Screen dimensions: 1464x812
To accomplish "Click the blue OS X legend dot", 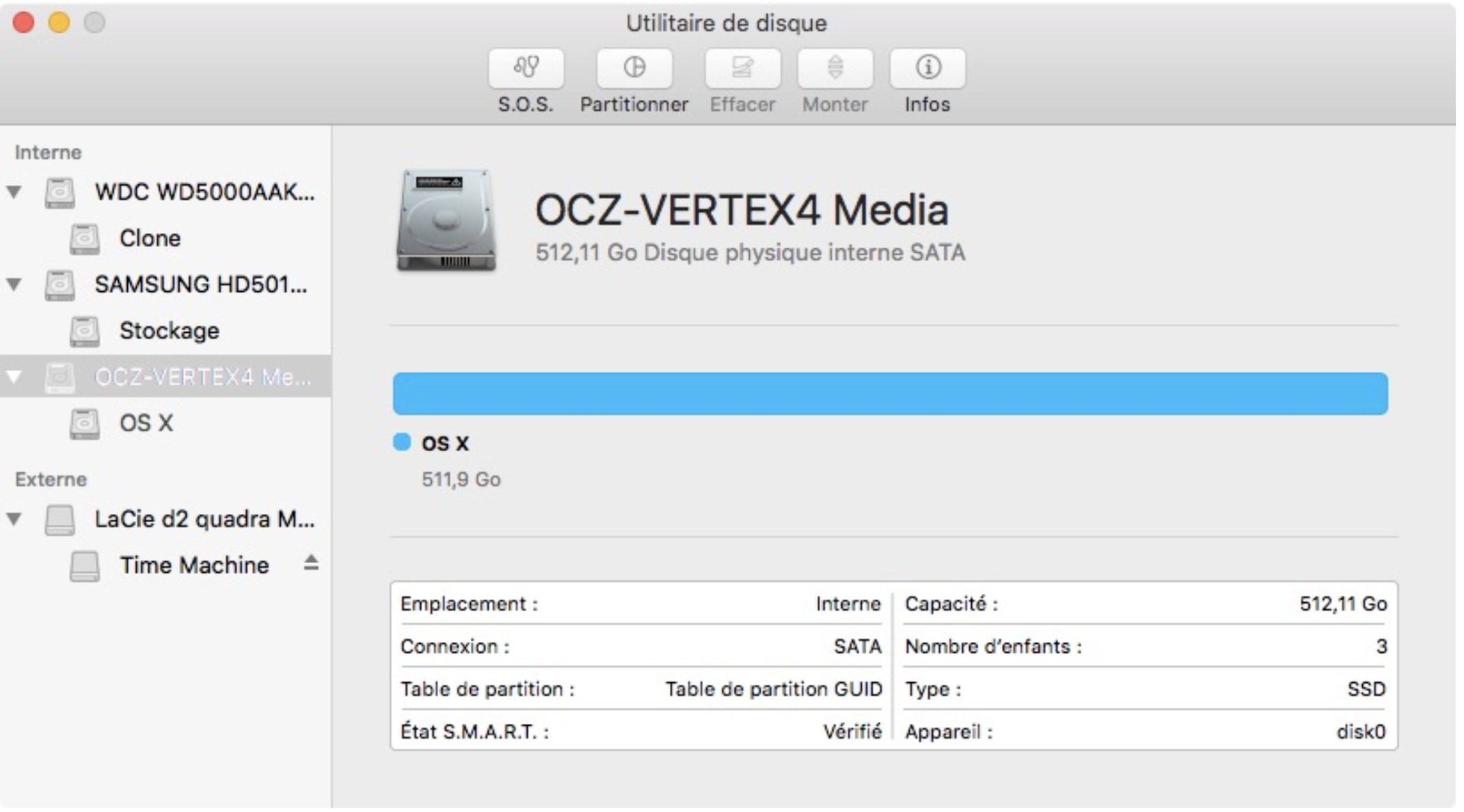I will point(402,442).
